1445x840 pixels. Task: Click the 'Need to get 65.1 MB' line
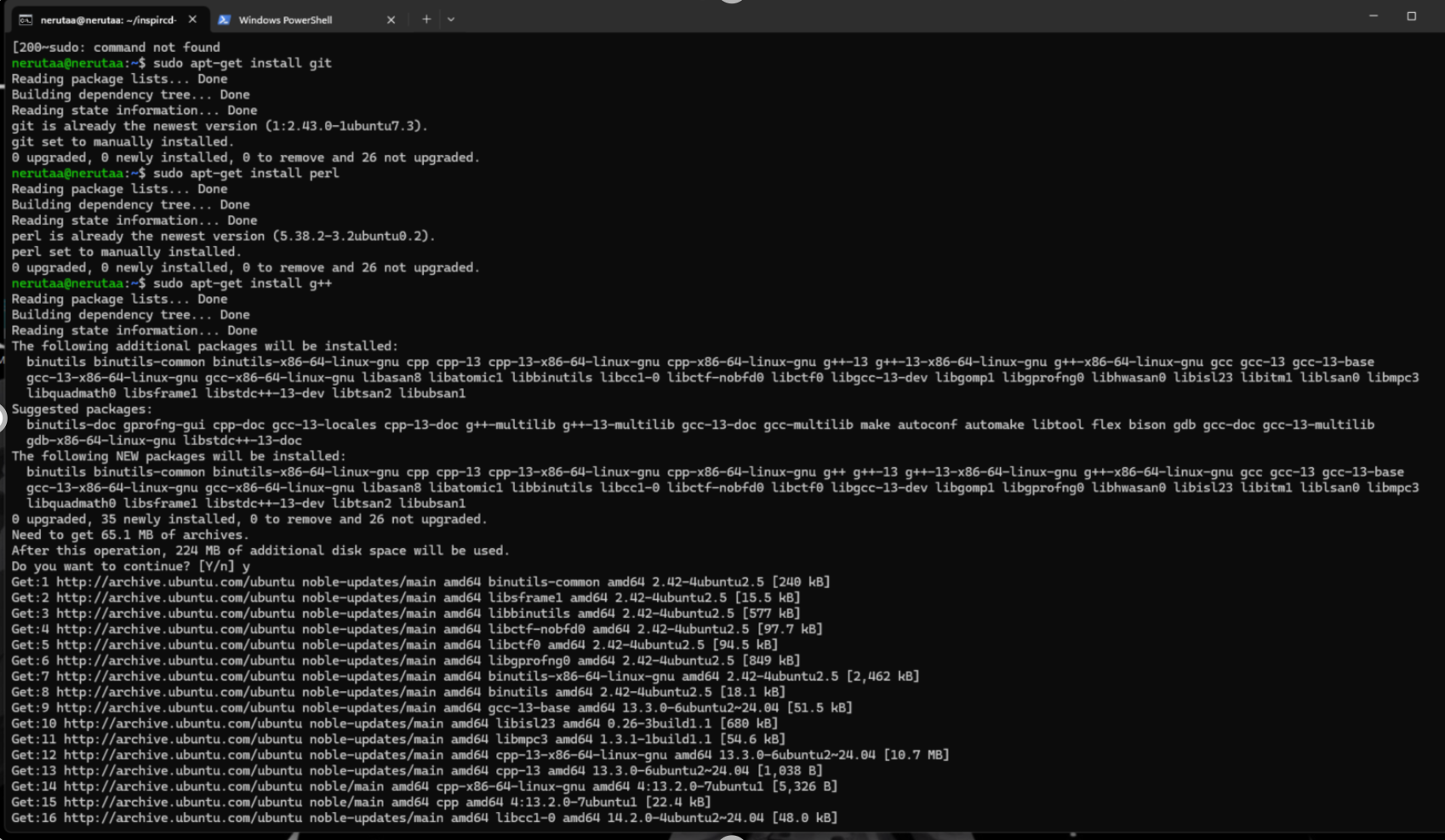pyautogui.click(x=130, y=535)
